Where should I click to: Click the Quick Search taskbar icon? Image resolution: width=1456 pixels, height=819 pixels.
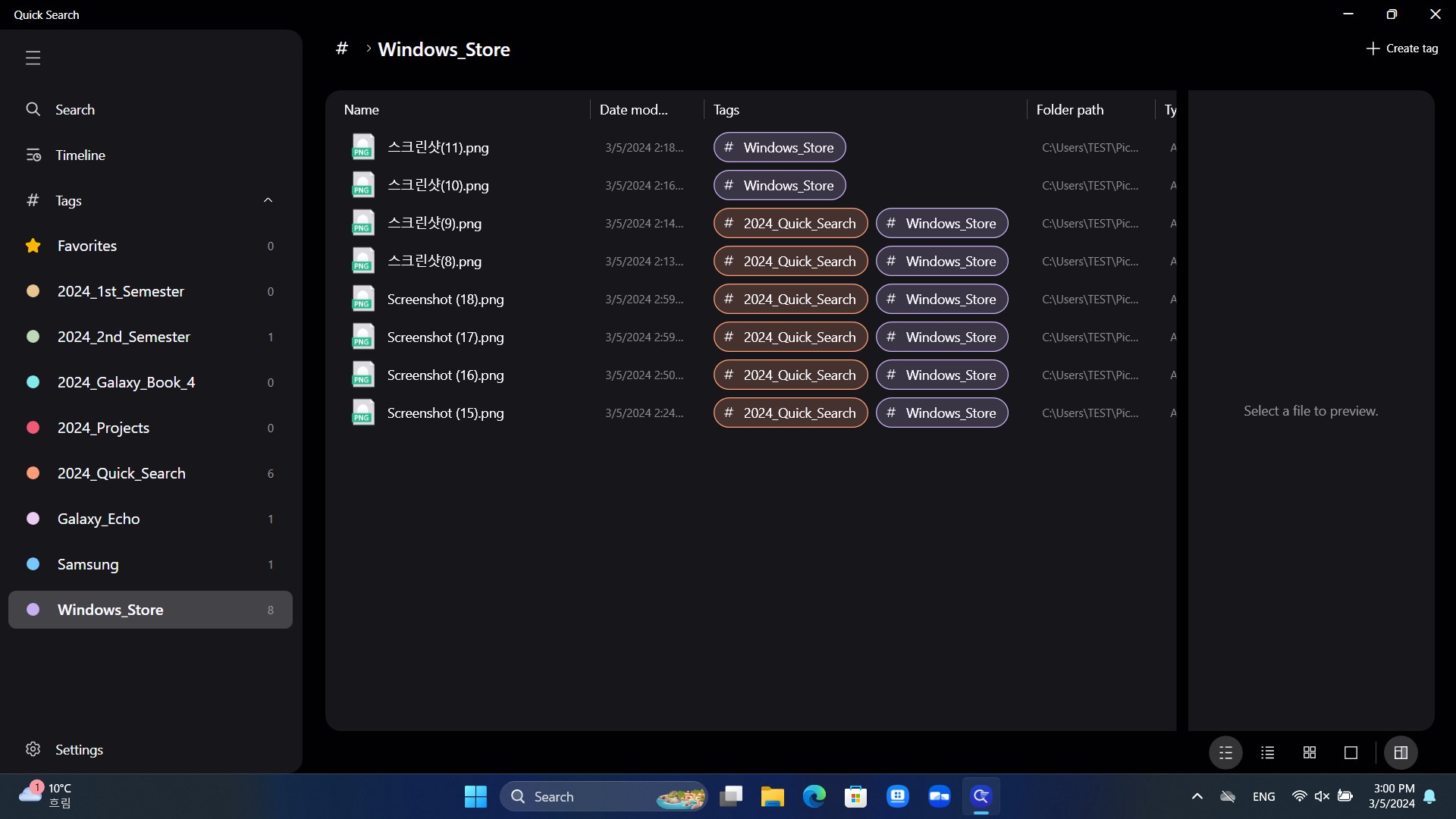(x=981, y=796)
